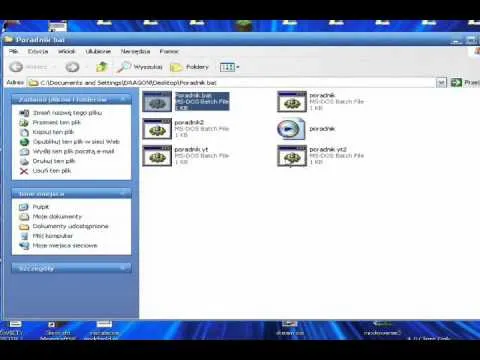Click the Wstecz back arrow button
The image size is (480, 360).
coord(16,67)
